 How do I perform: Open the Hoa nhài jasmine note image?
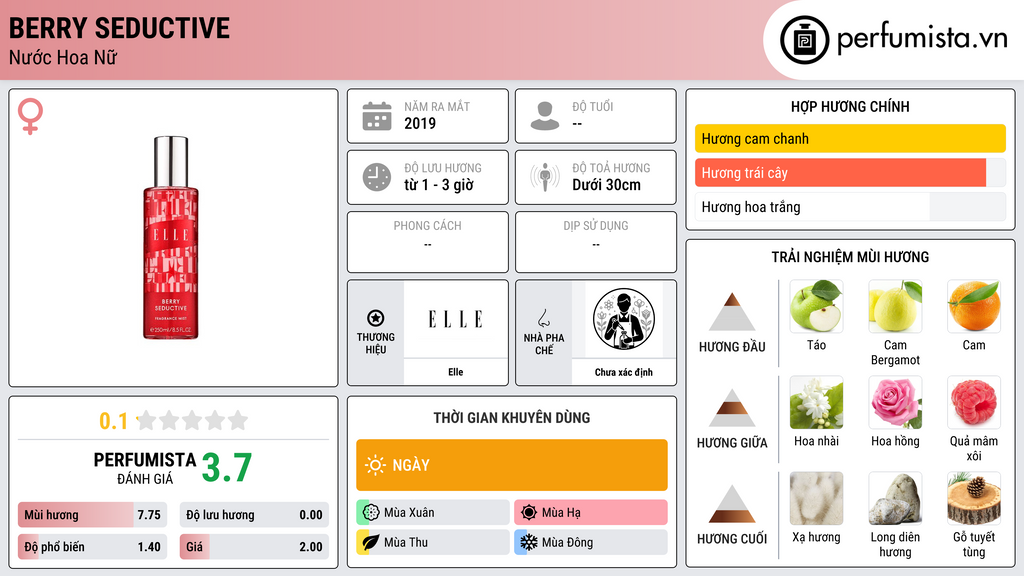click(816, 402)
